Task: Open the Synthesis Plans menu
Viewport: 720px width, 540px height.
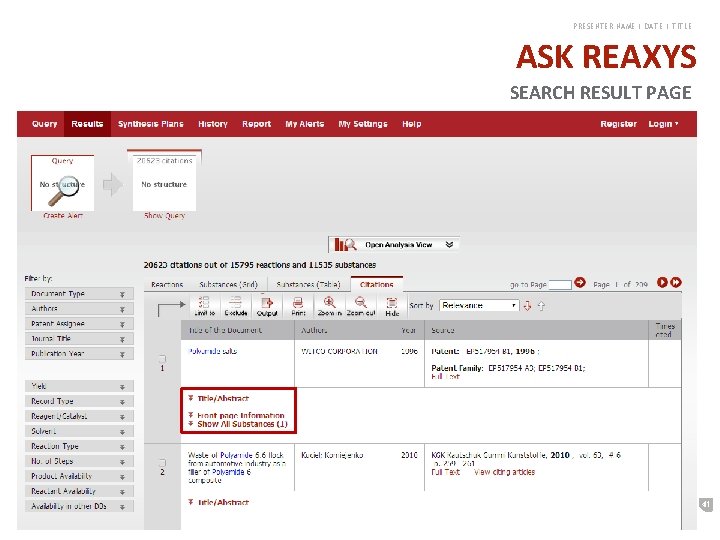Action: (151, 124)
